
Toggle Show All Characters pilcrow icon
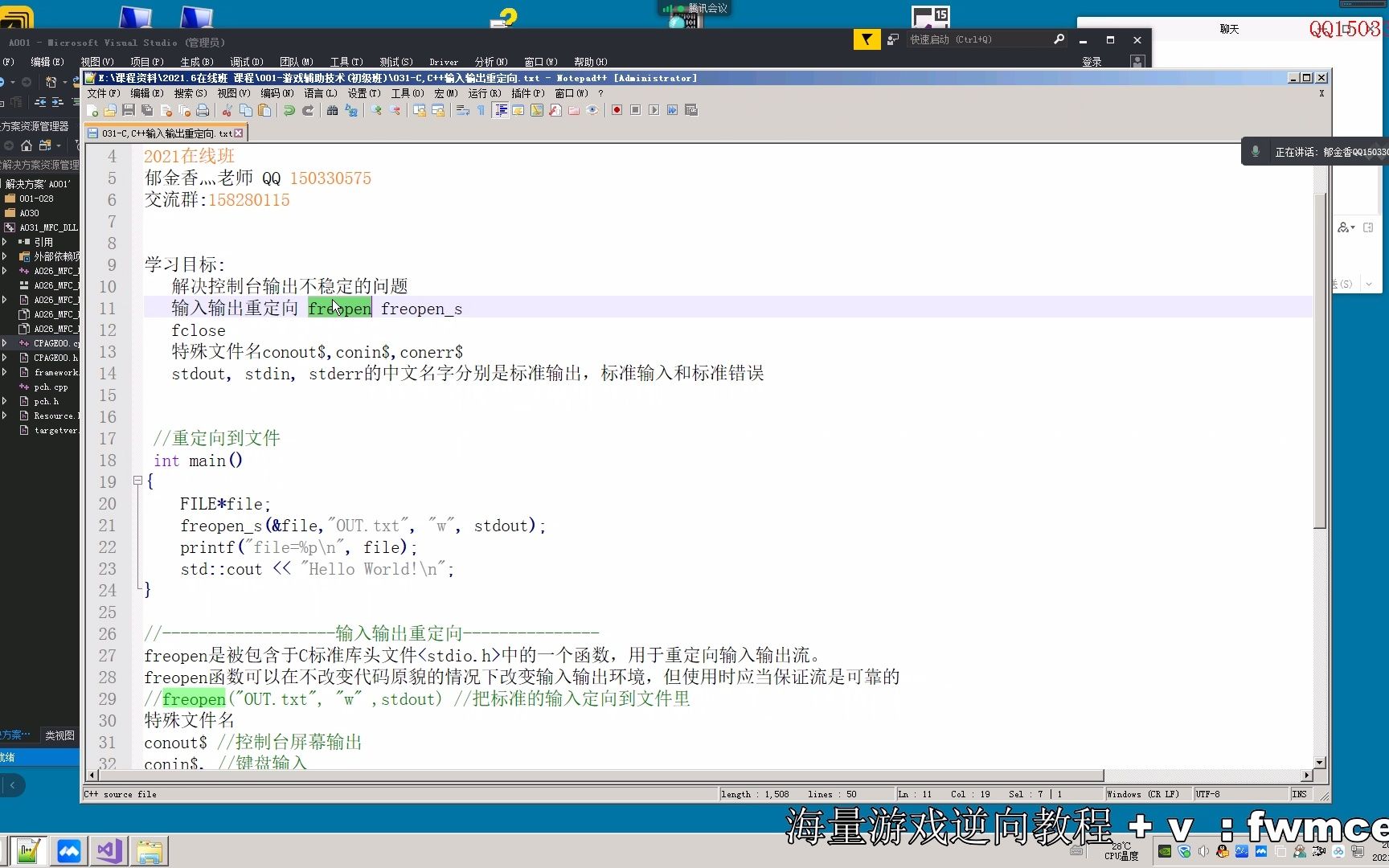tap(481, 110)
